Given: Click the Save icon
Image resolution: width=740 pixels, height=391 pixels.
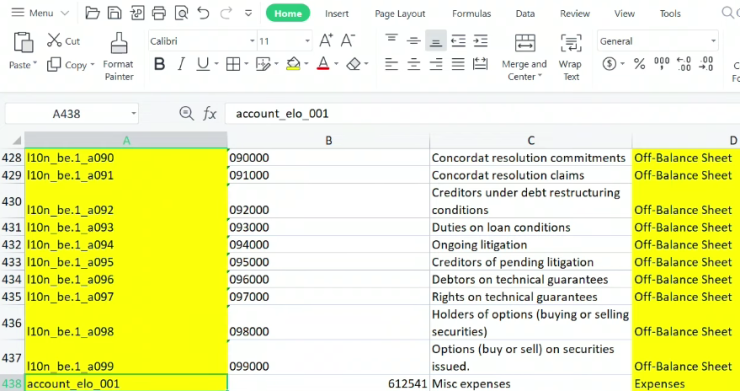Looking at the screenshot, I should pos(114,13).
